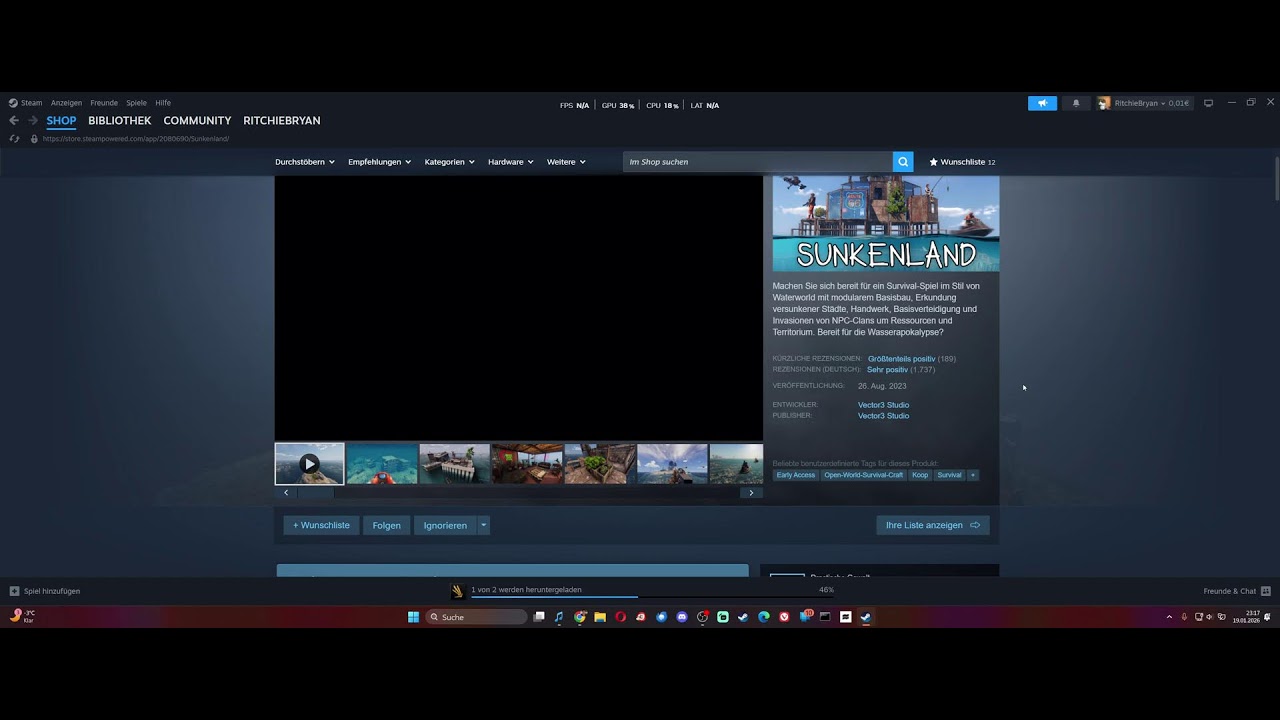Click Ihre Liste anzeigen button

coord(933,525)
